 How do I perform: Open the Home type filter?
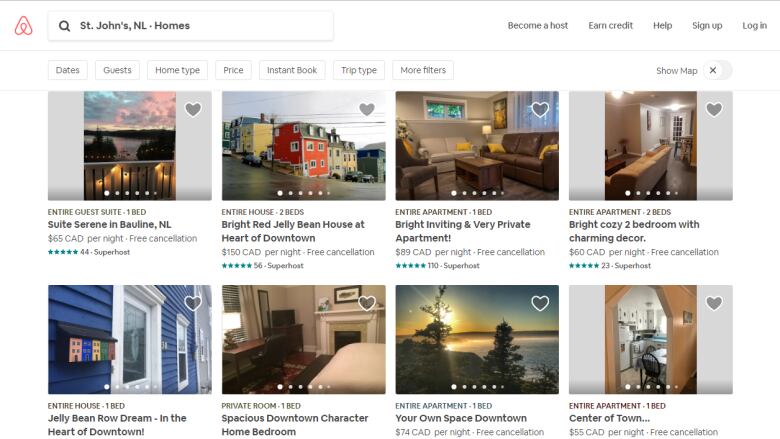(178, 70)
